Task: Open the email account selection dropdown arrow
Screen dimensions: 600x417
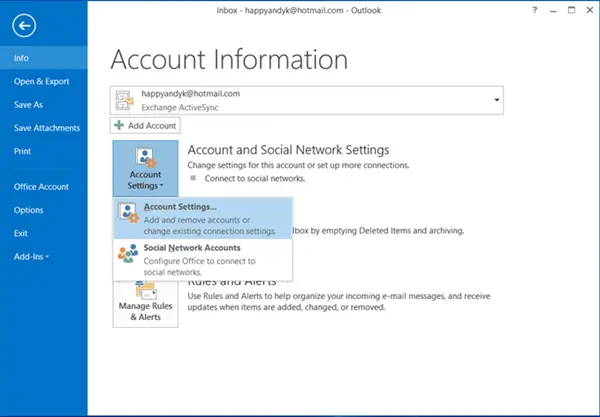Action: point(497,100)
